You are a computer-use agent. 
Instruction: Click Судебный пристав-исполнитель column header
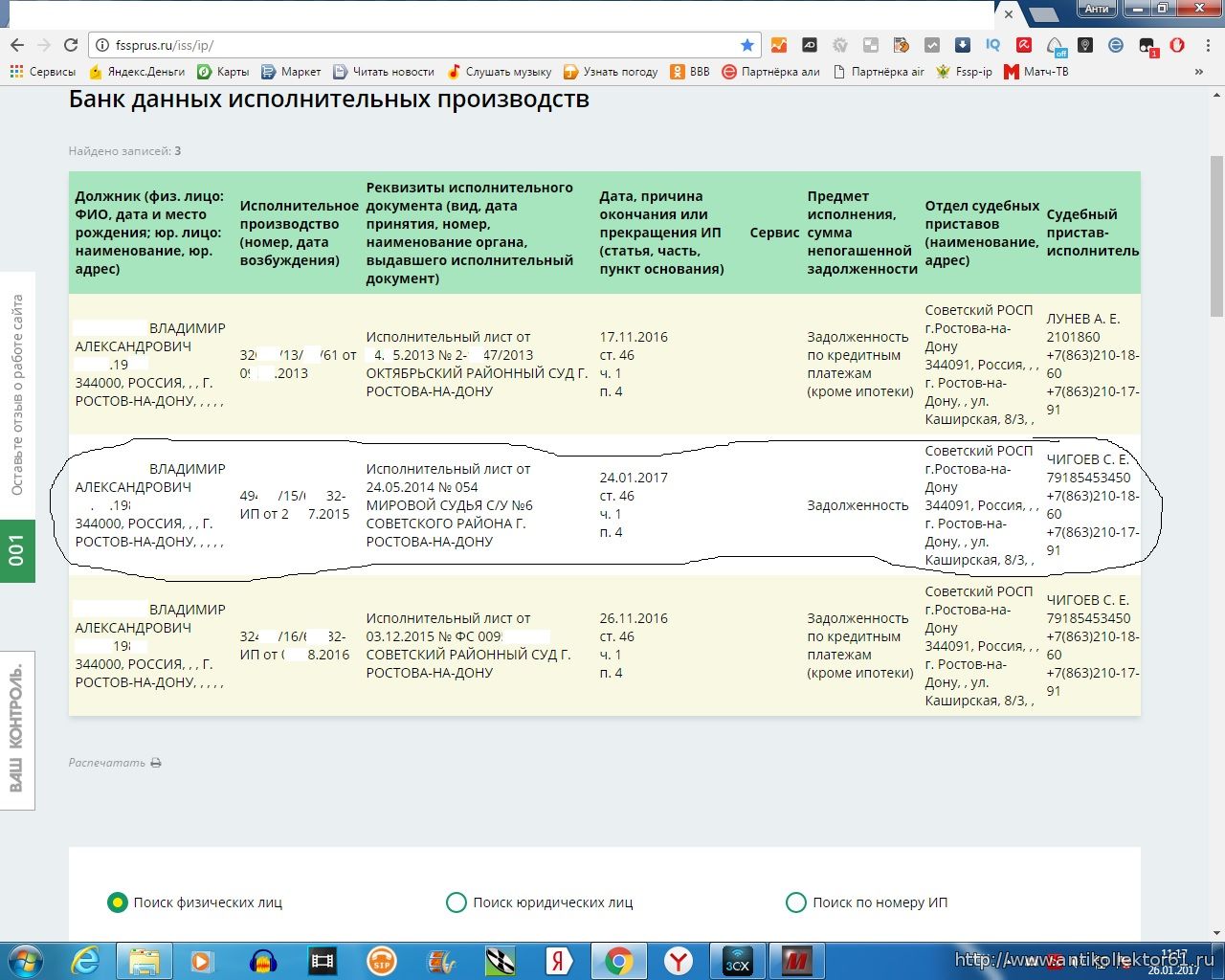tap(1092, 233)
